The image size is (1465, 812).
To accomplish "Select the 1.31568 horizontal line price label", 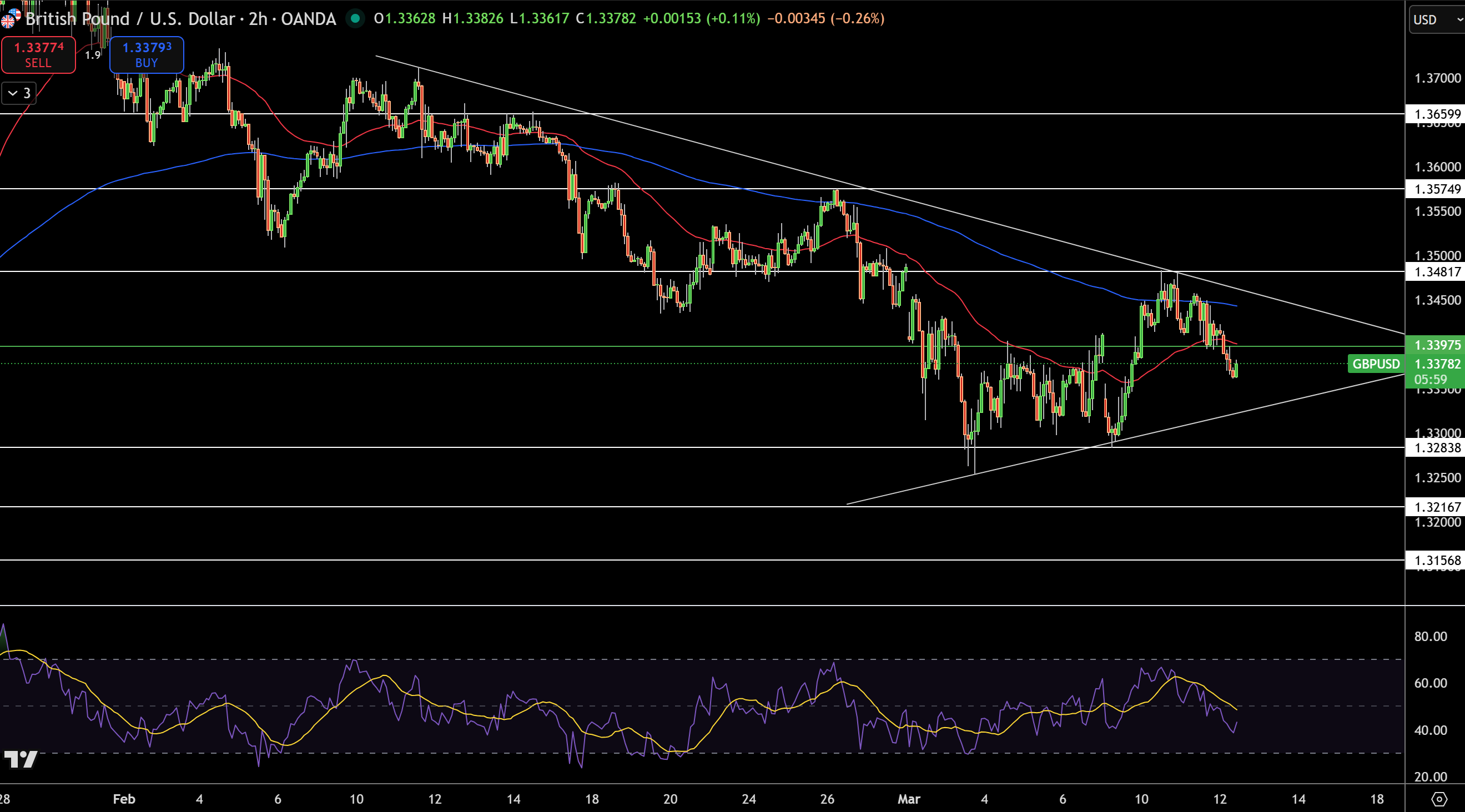I will (x=1436, y=560).
